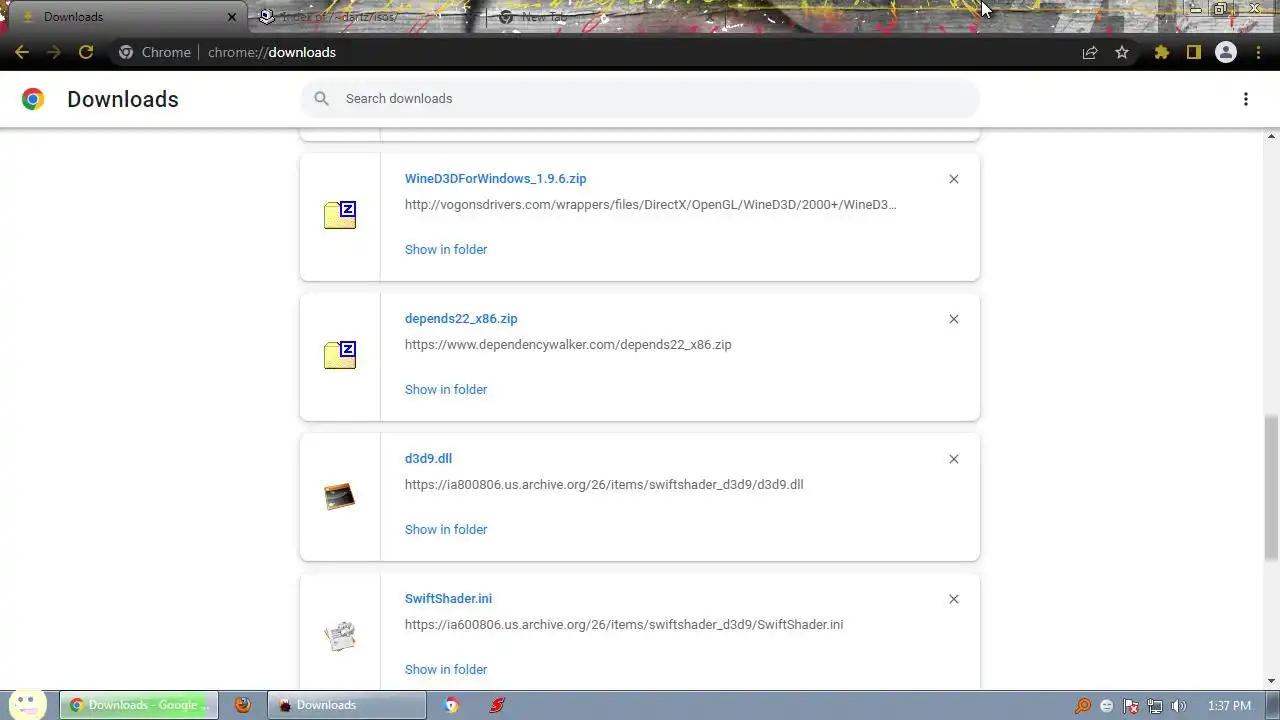Screen dimensions: 1280x720
Task: Open the depends22_x86.zip file link
Action: (x=461, y=319)
